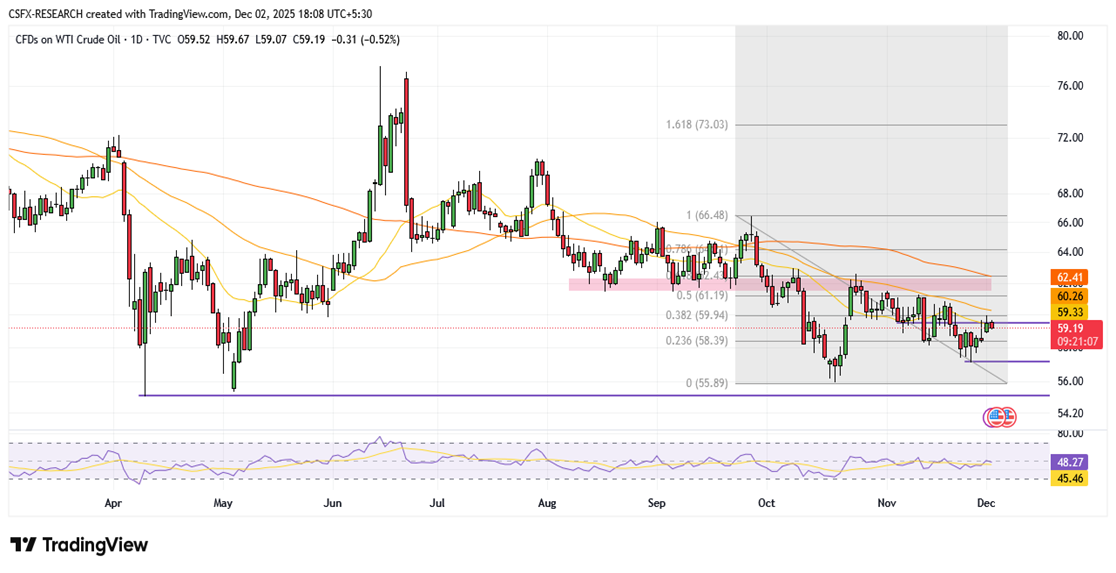The image size is (1116, 573).
Task: Select the 1.618 (73.03) Fibonacci extension level
Action: [696, 125]
